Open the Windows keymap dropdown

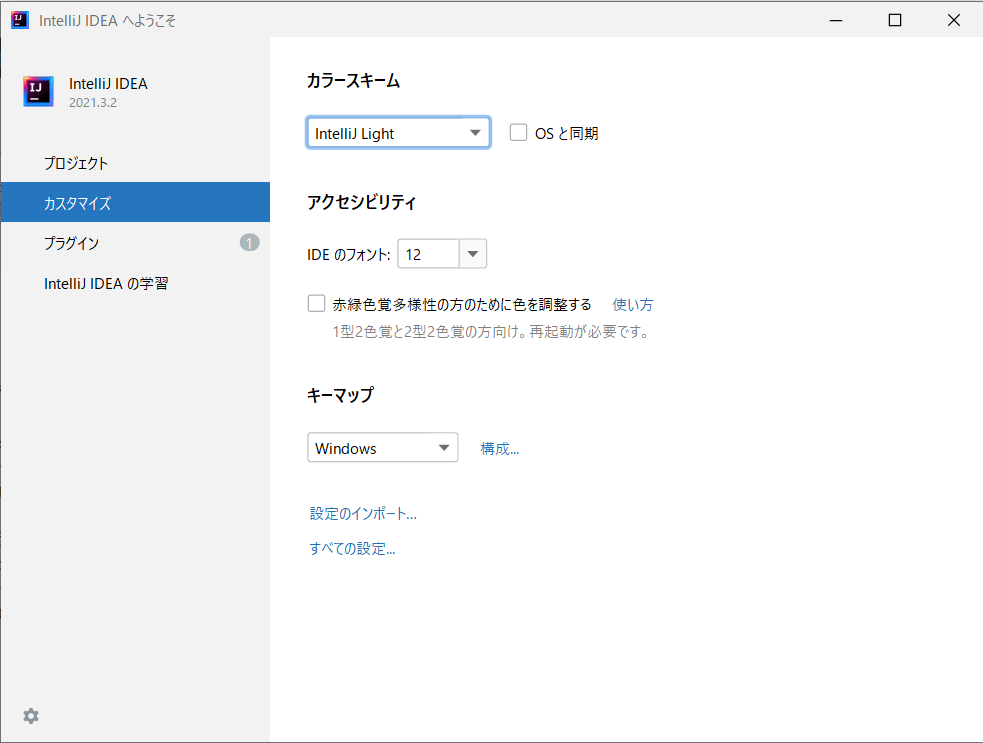[x=382, y=448]
